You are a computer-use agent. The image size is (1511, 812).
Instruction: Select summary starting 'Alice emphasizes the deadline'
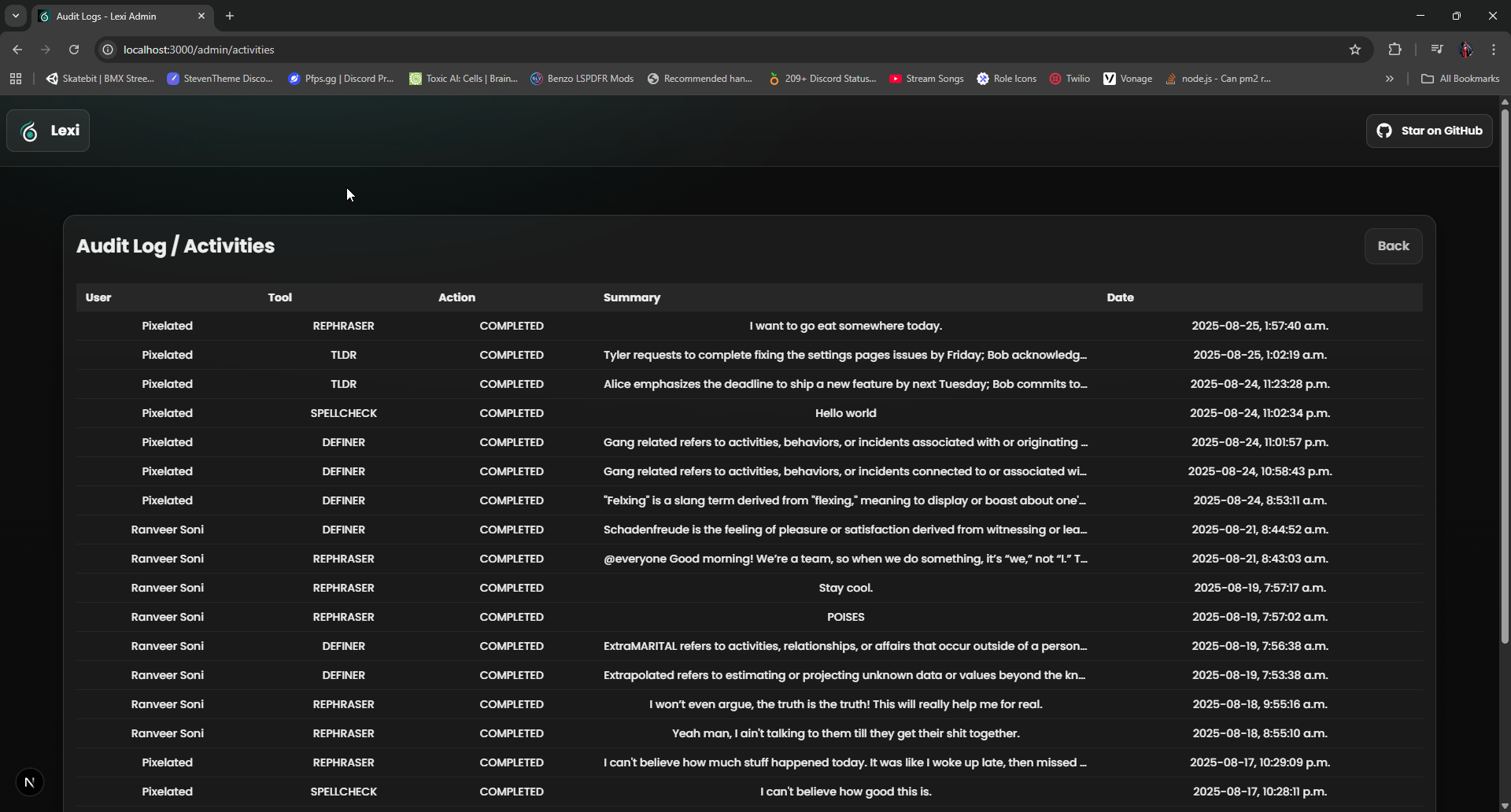845,384
